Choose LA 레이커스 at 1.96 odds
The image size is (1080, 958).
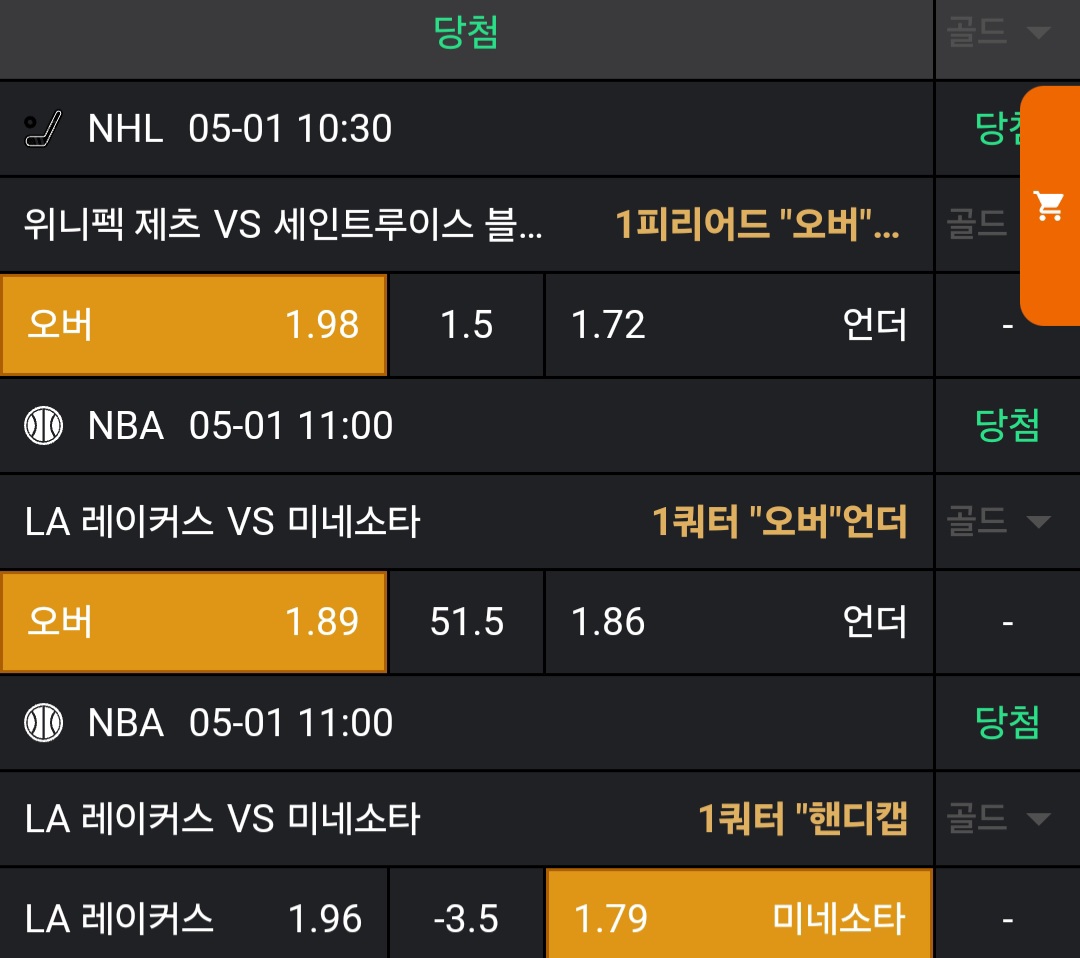[x=194, y=918]
